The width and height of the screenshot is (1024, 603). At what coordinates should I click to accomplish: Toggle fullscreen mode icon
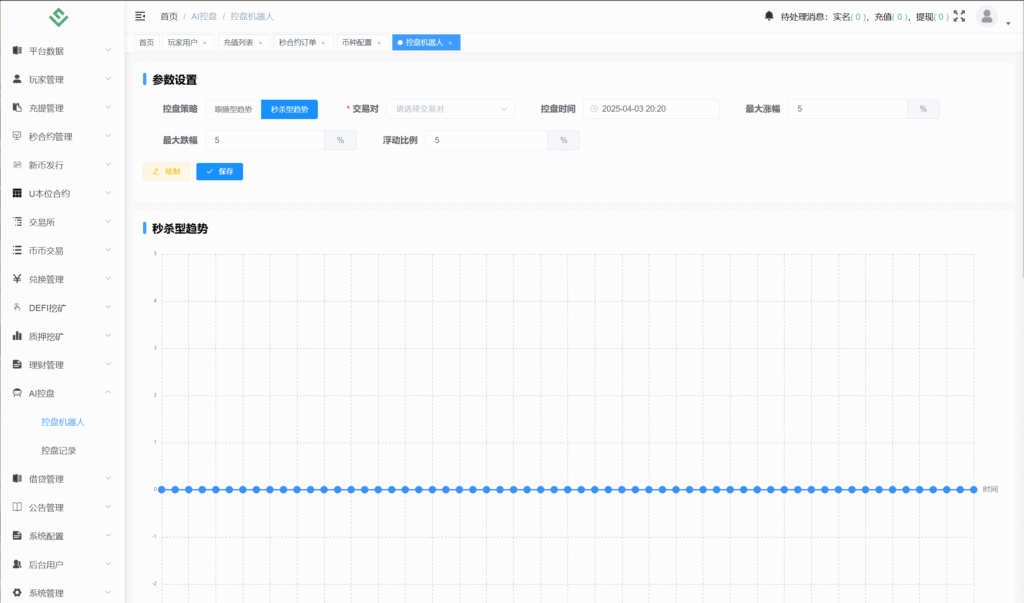[960, 16]
